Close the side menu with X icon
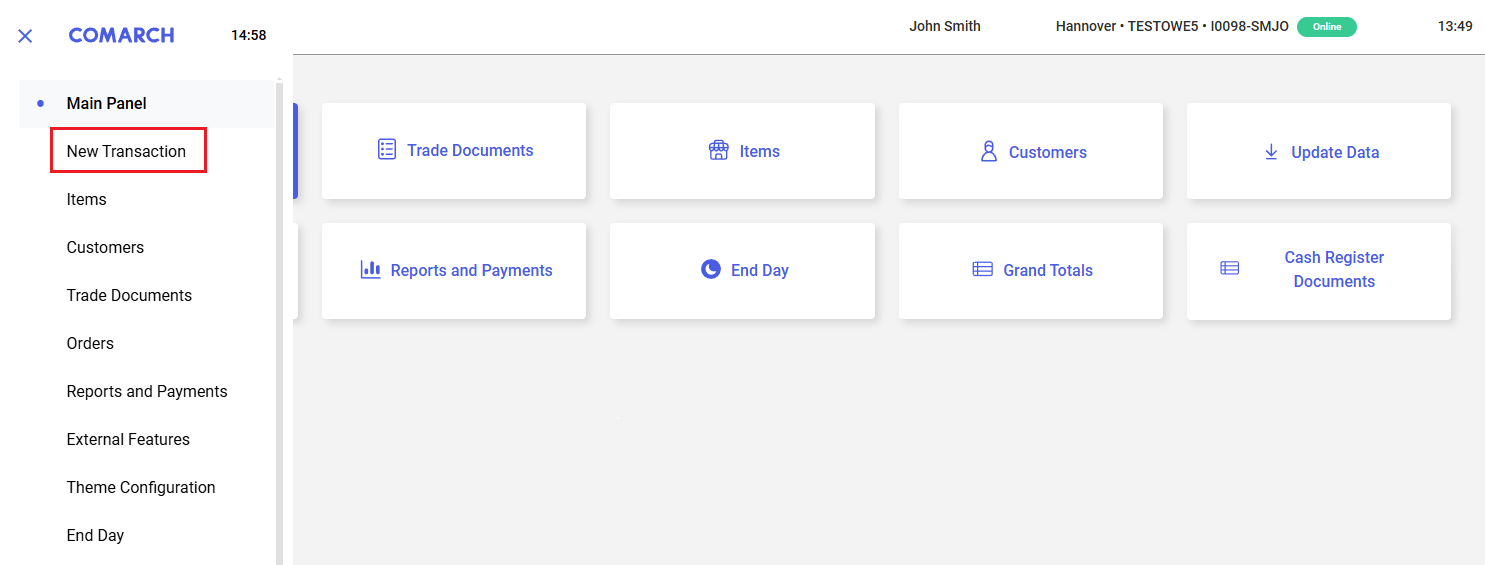 [25, 36]
